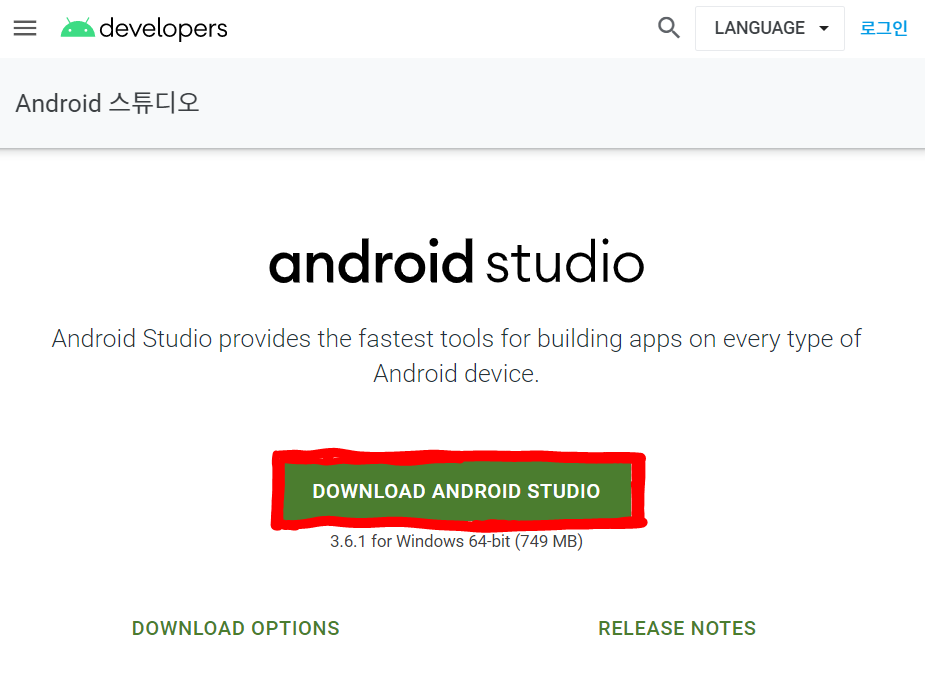Click the search magnifier icon
Screen dimensions: 925x696
coord(668,28)
